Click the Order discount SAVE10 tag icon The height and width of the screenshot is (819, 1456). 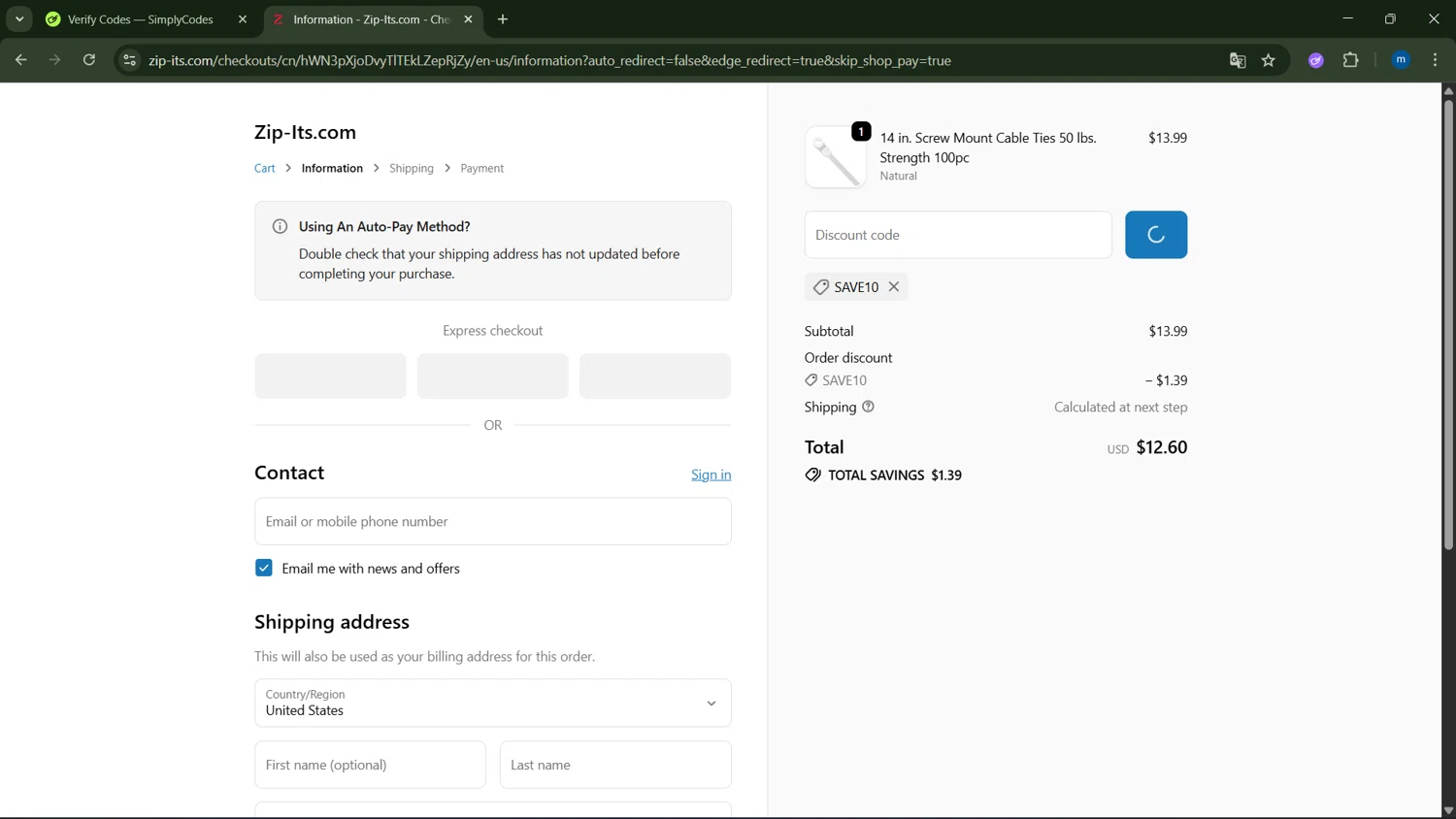pos(811,380)
